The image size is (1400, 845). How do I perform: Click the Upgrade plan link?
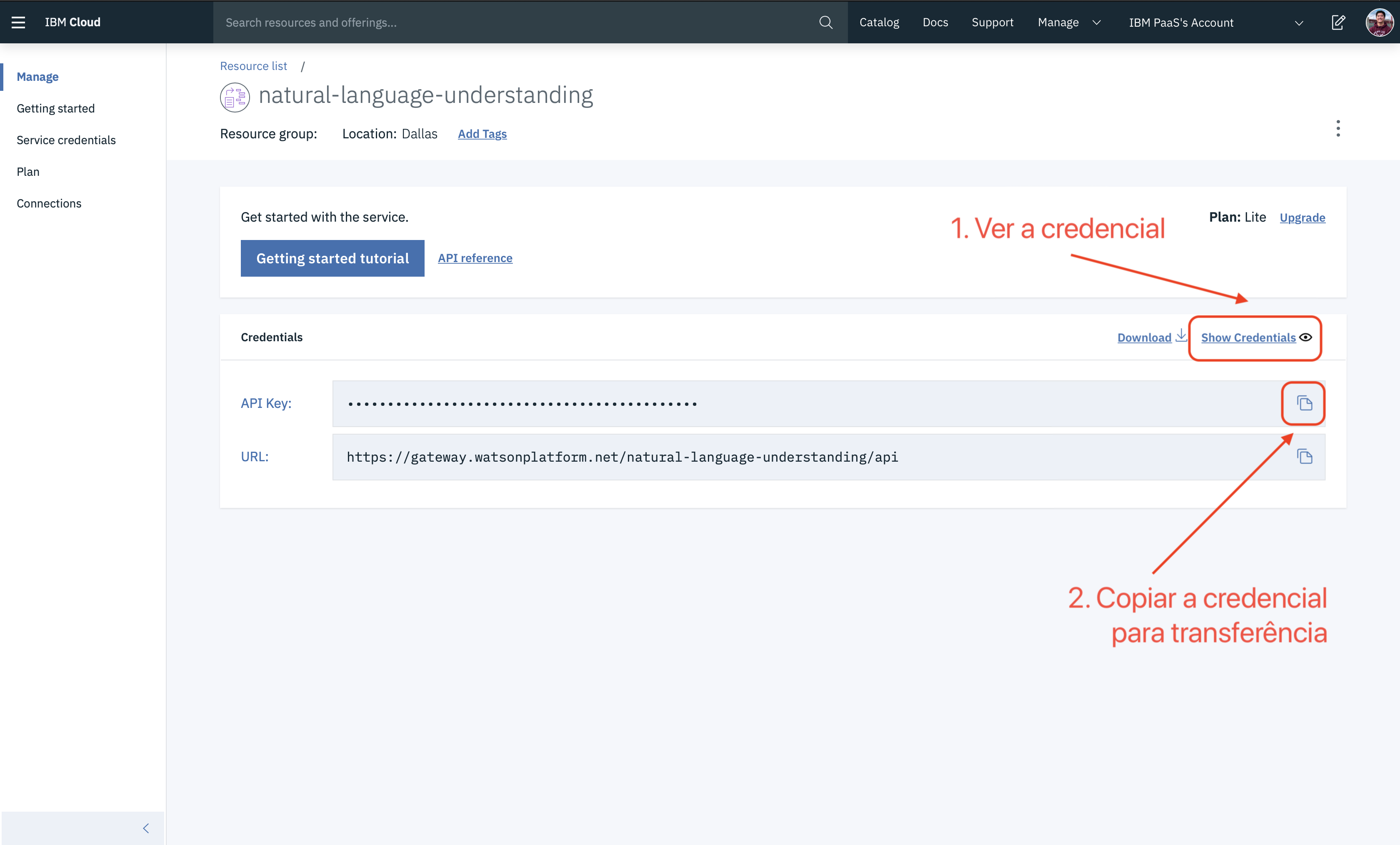point(1302,217)
